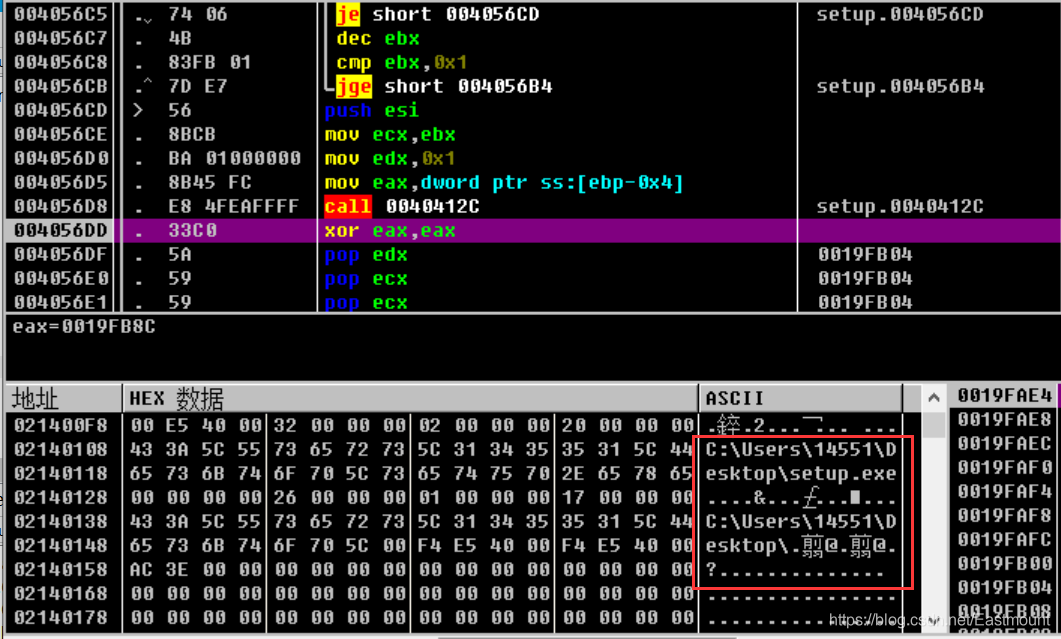Select dump address 02140158
Screen dimensions: 1061x639
[x=60, y=569]
